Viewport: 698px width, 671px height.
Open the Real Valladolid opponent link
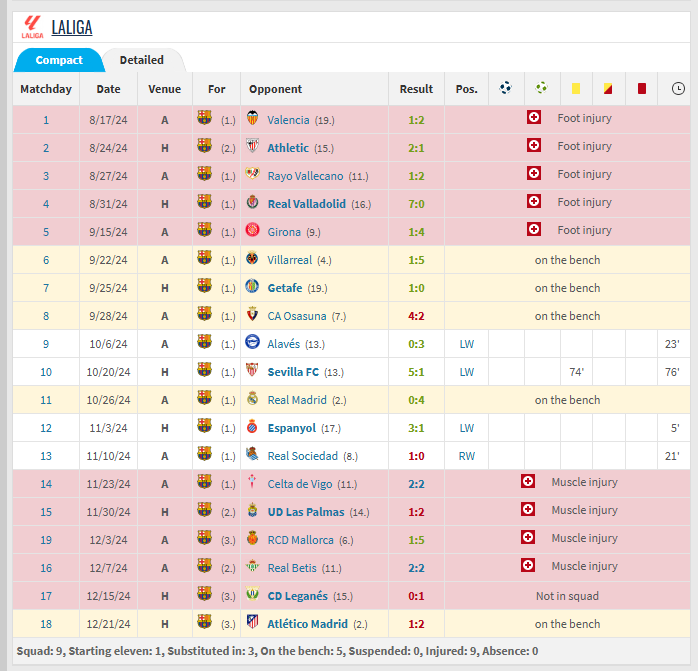[307, 204]
